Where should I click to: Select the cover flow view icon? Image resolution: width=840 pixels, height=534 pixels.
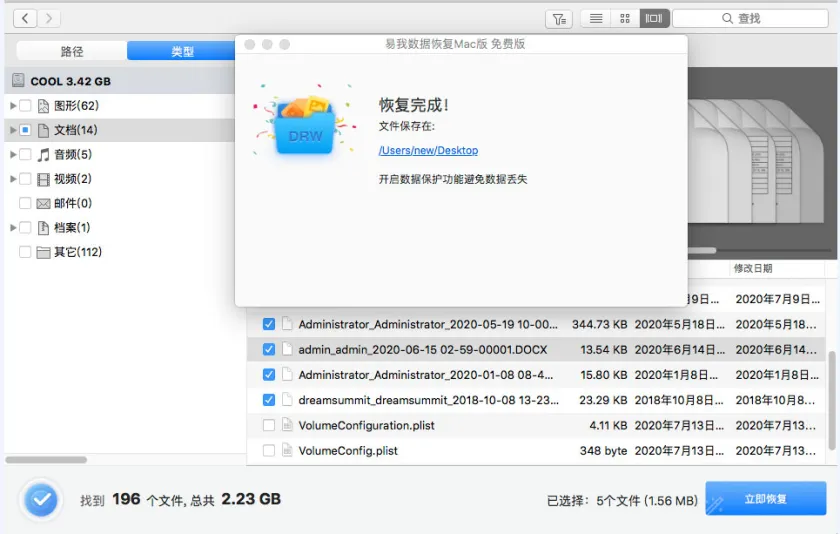pos(654,19)
